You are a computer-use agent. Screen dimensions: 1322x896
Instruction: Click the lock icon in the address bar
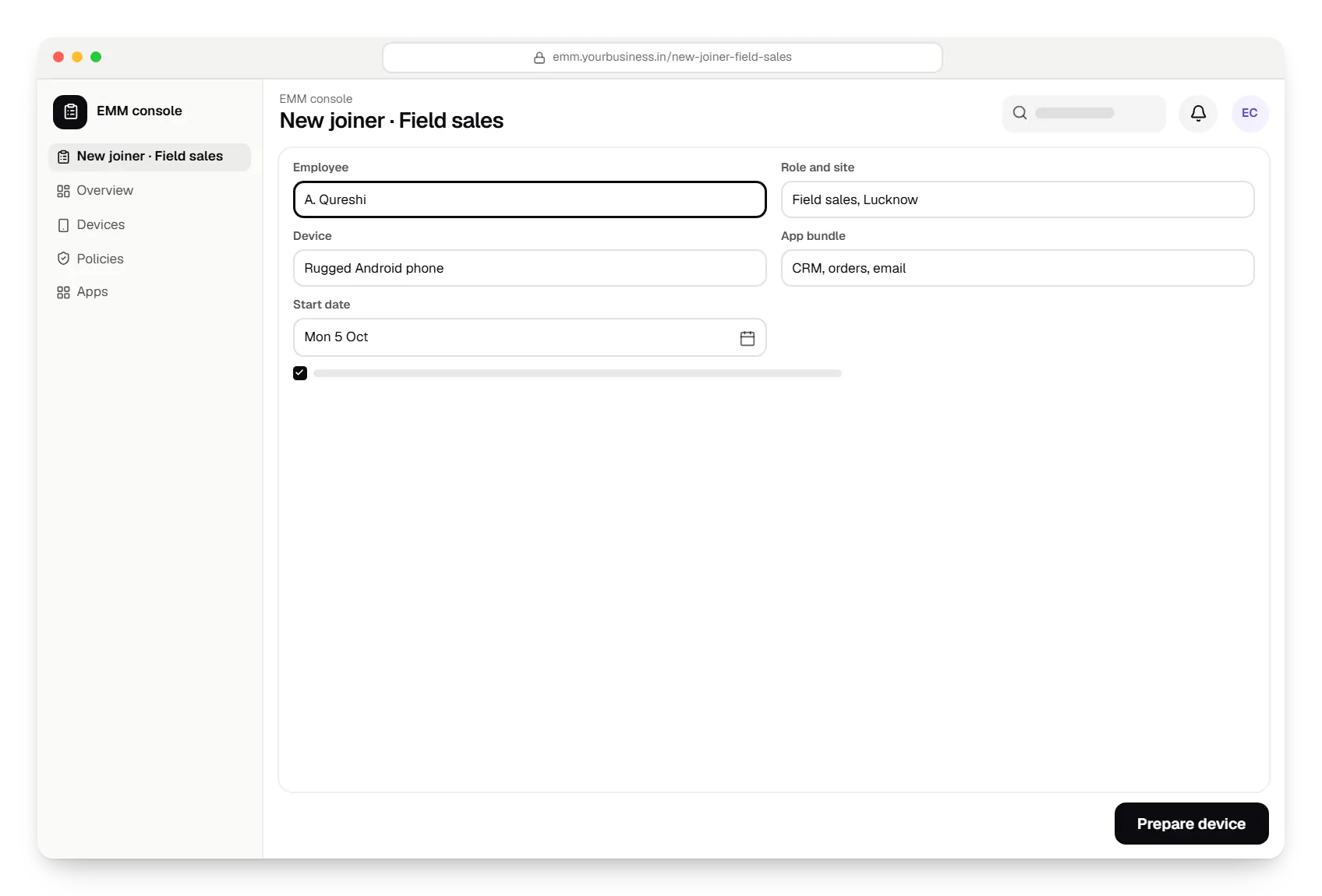pyautogui.click(x=539, y=58)
